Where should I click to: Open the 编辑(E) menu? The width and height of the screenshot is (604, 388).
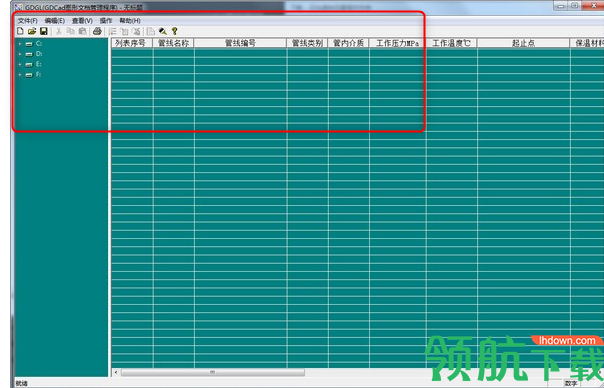coord(55,20)
